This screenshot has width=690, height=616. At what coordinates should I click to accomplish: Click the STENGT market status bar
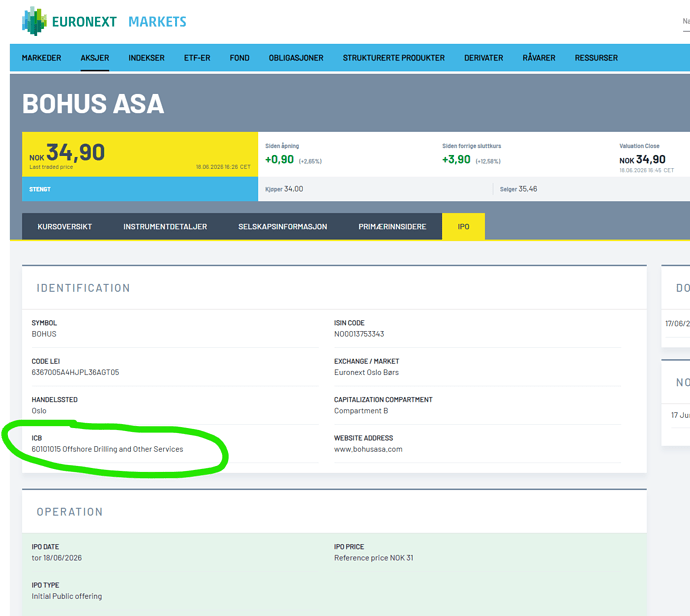click(x=140, y=189)
